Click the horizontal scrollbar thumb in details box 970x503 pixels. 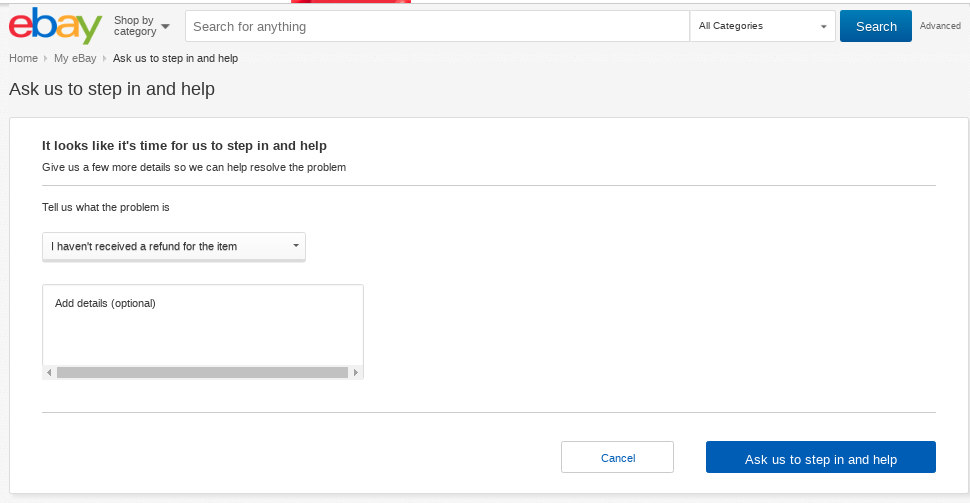coord(202,372)
